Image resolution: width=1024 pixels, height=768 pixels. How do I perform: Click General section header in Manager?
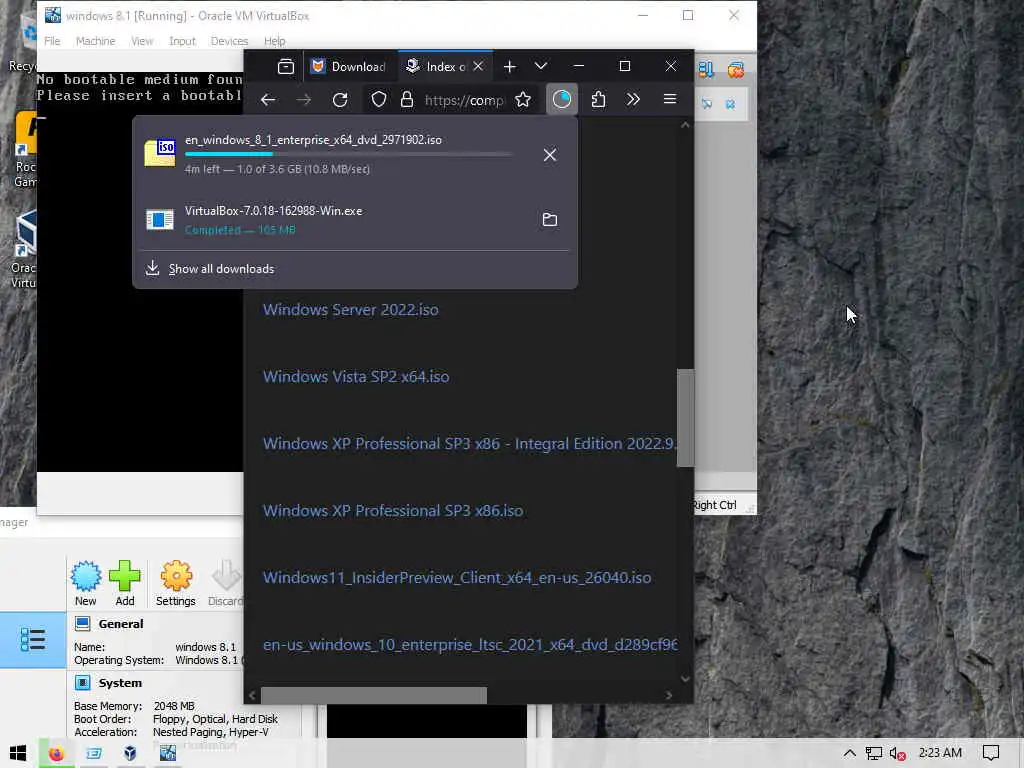(121, 624)
